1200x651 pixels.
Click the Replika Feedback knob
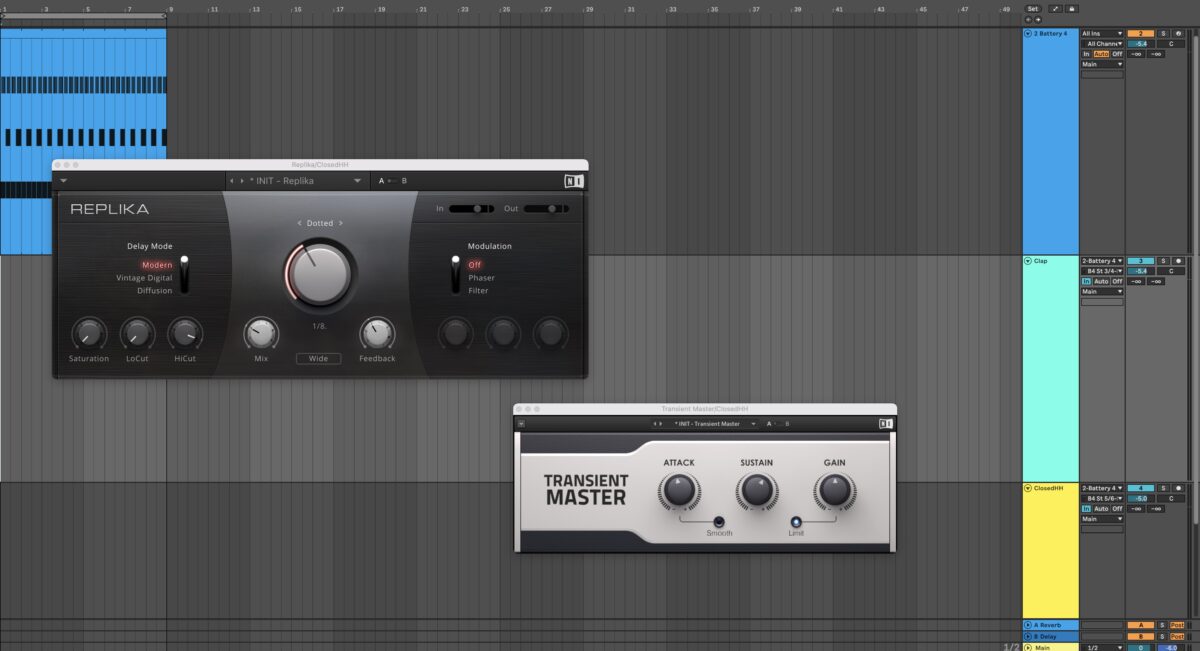click(377, 334)
